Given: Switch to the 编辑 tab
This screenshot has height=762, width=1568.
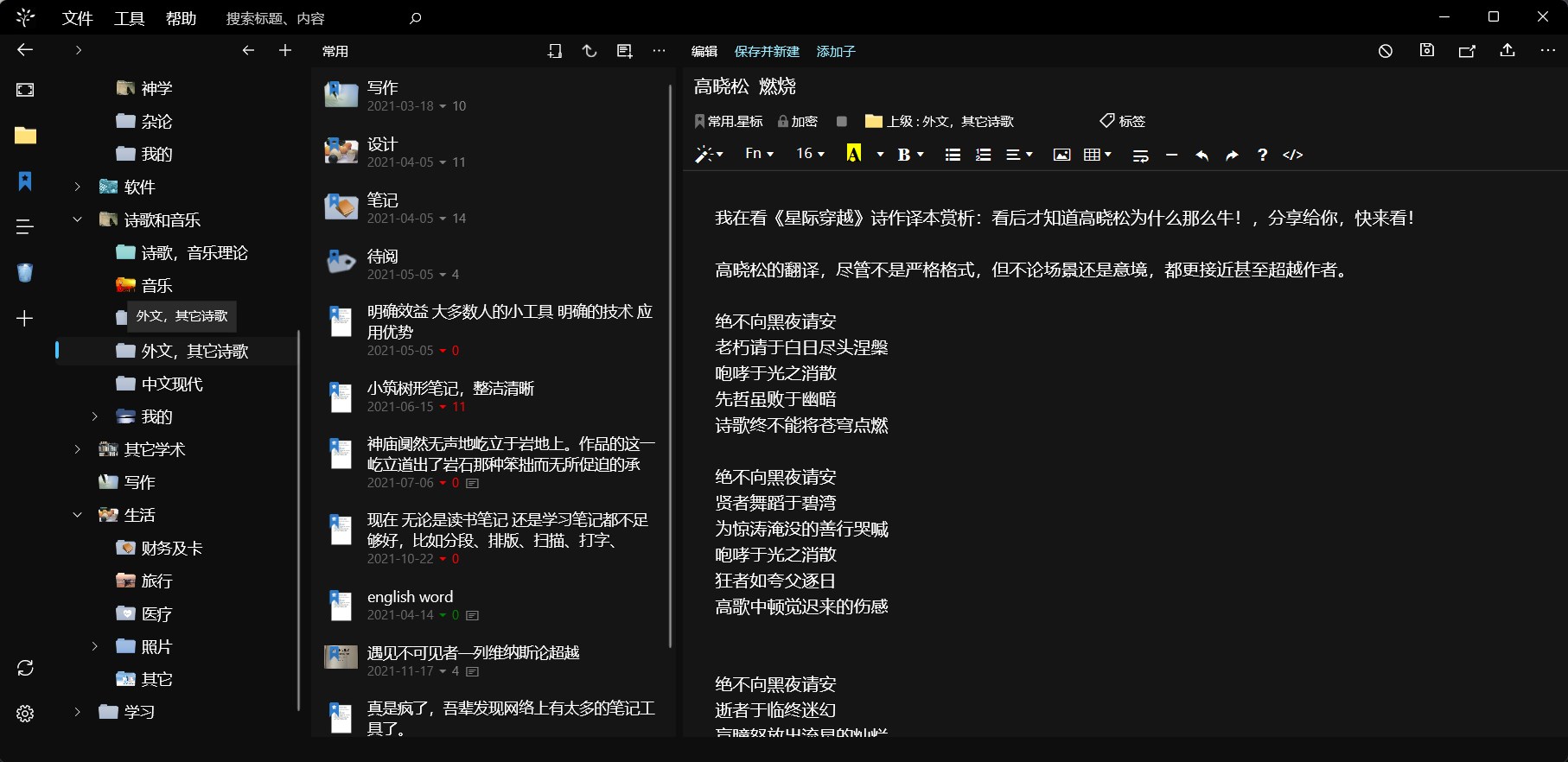Looking at the screenshot, I should click(704, 52).
